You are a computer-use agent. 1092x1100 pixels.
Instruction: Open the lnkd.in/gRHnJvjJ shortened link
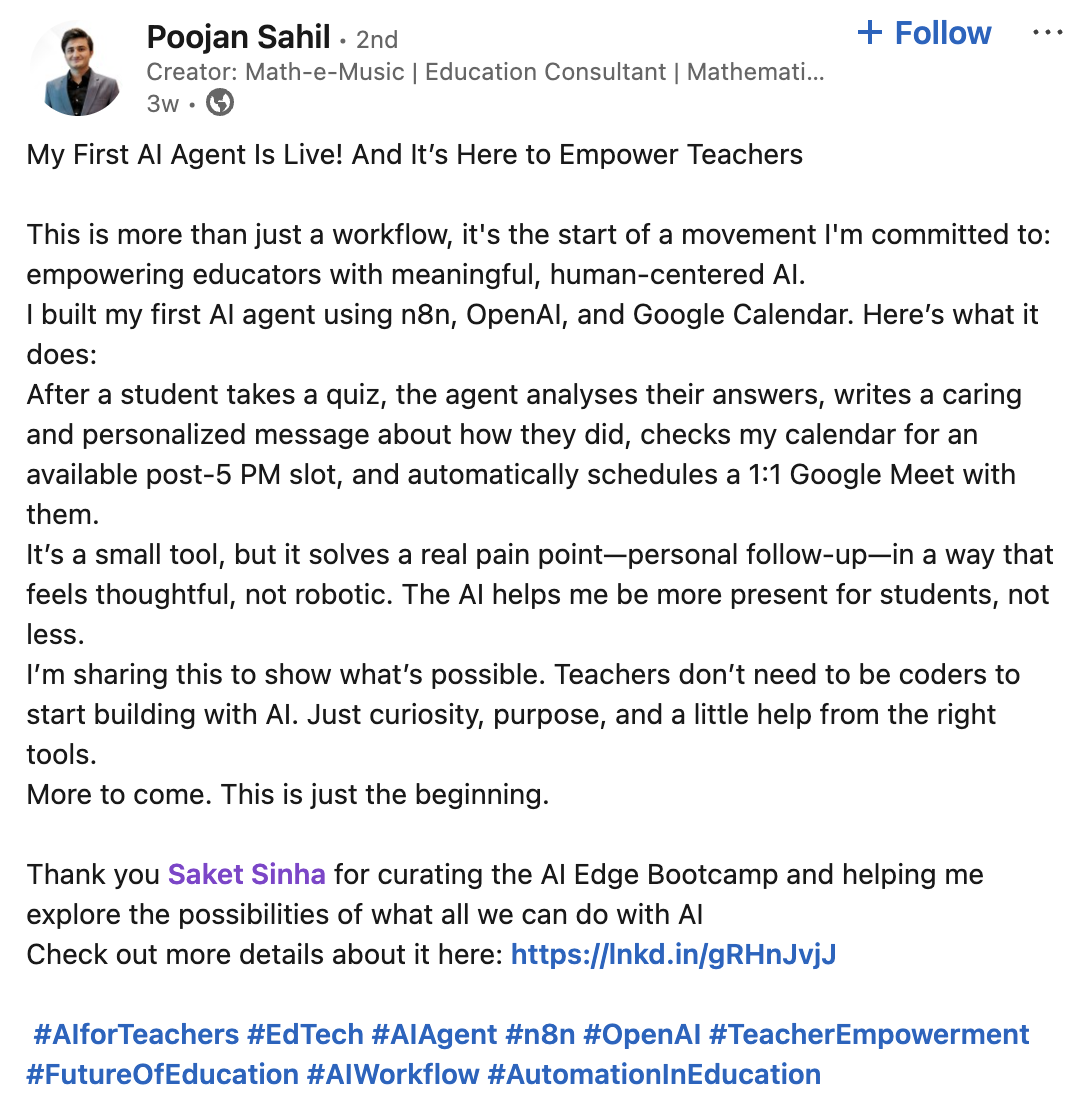click(675, 954)
